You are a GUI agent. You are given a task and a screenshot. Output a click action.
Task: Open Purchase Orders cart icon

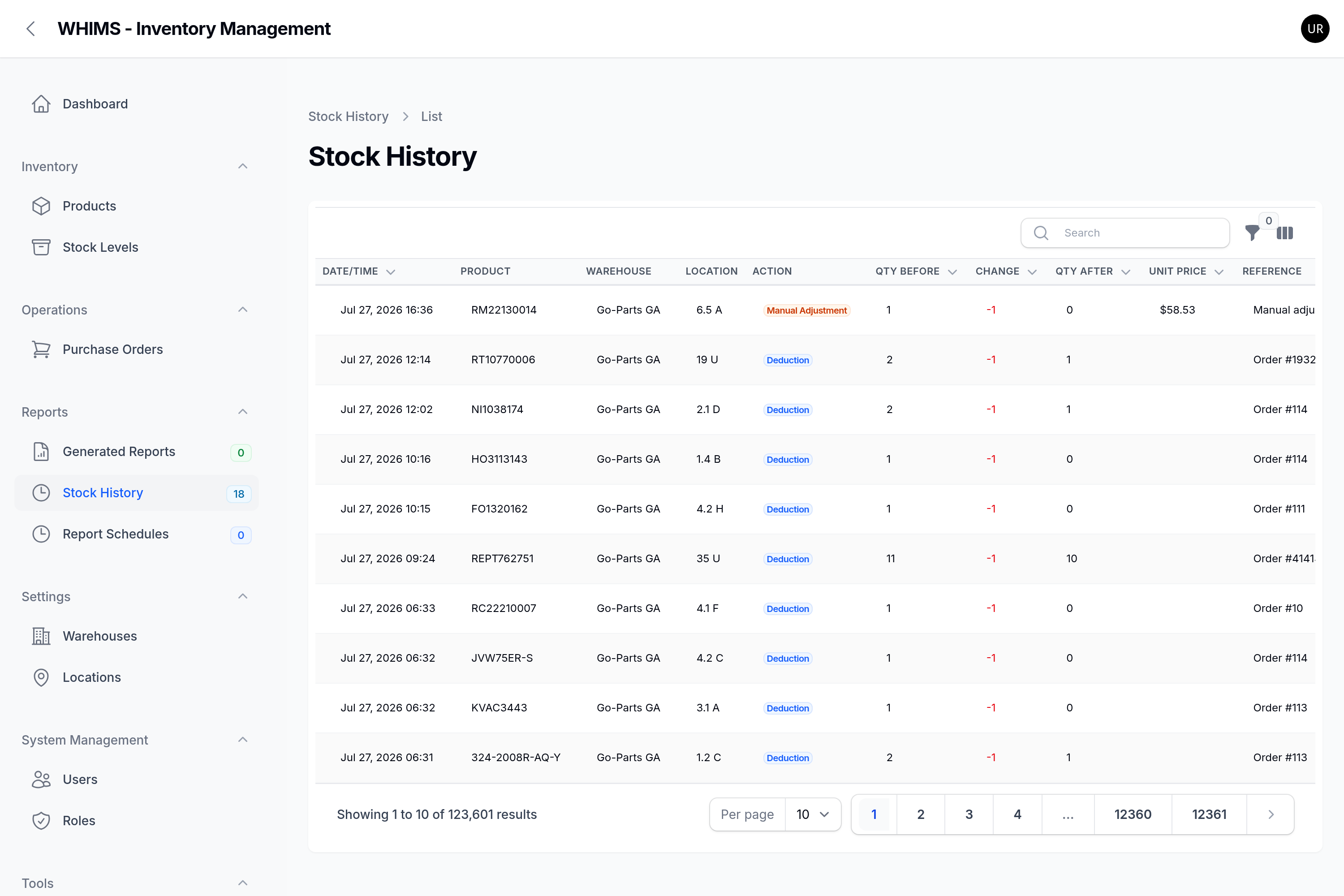(x=41, y=350)
